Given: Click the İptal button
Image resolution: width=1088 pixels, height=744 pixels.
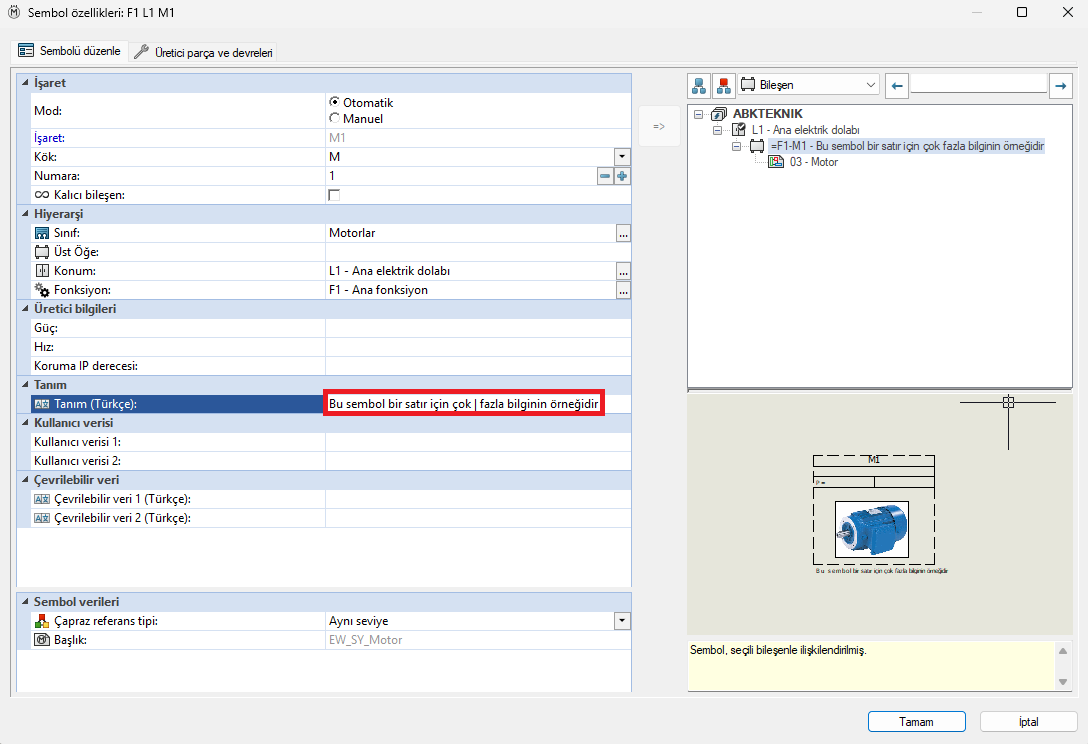Looking at the screenshot, I should 1028,721.
